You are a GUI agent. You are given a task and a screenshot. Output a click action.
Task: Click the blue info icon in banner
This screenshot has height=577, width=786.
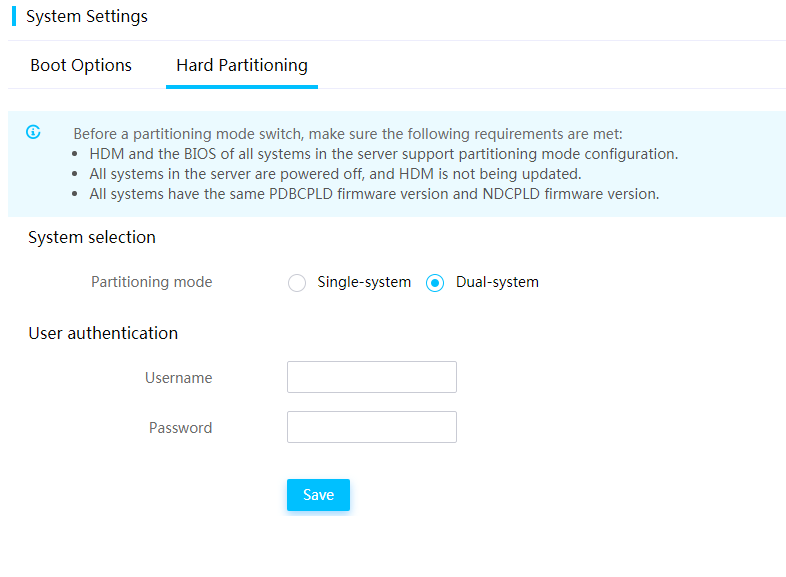tap(33, 132)
